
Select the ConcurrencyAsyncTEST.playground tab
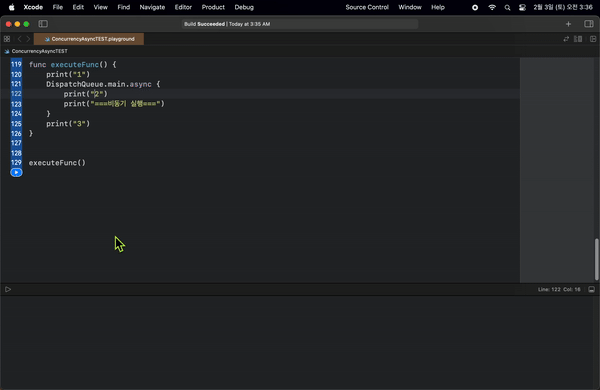click(89, 39)
